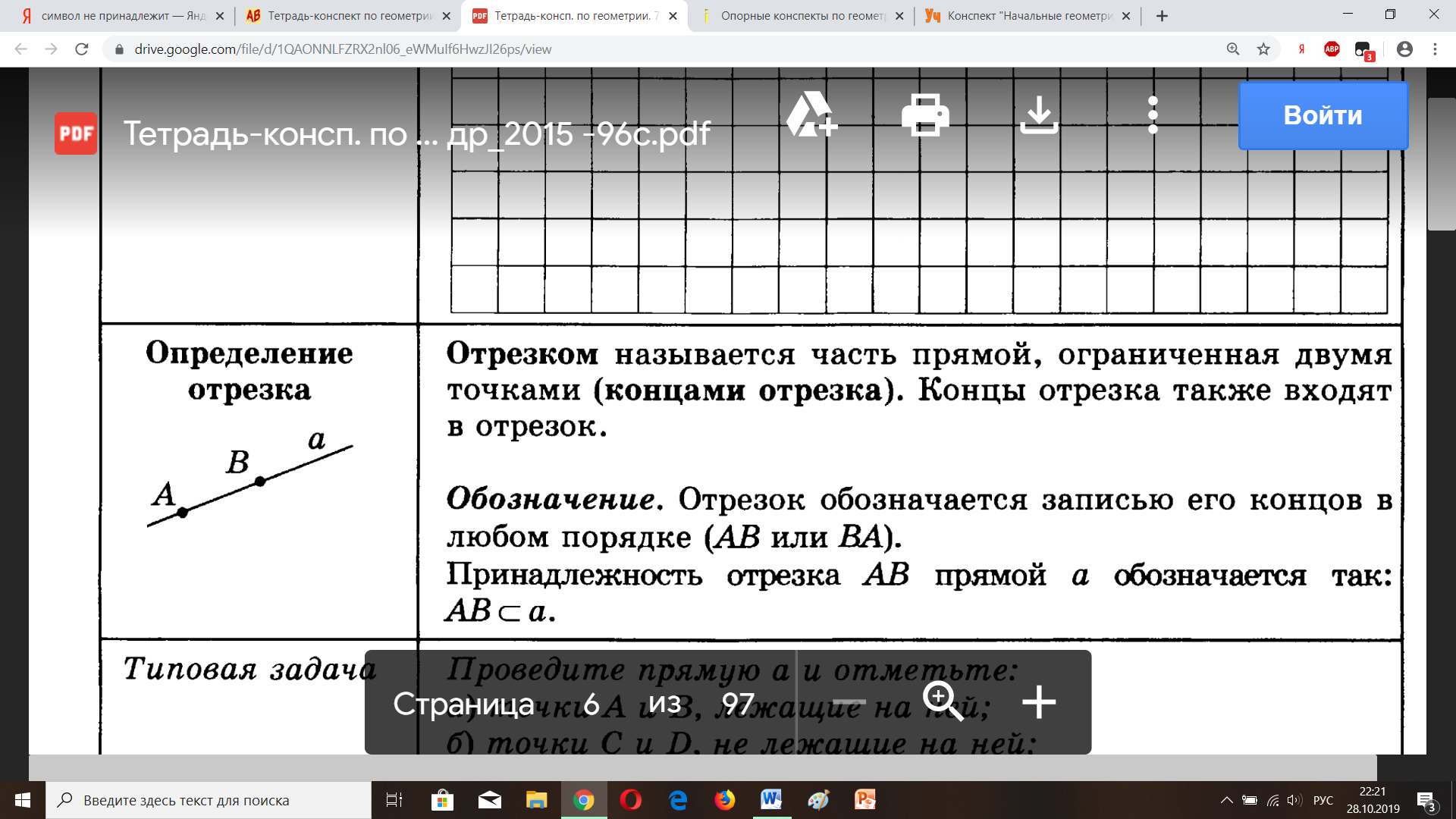Open Microsoft Store from taskbar
1456x819 pixels.
pyautogui.click(x=442, y=800)
